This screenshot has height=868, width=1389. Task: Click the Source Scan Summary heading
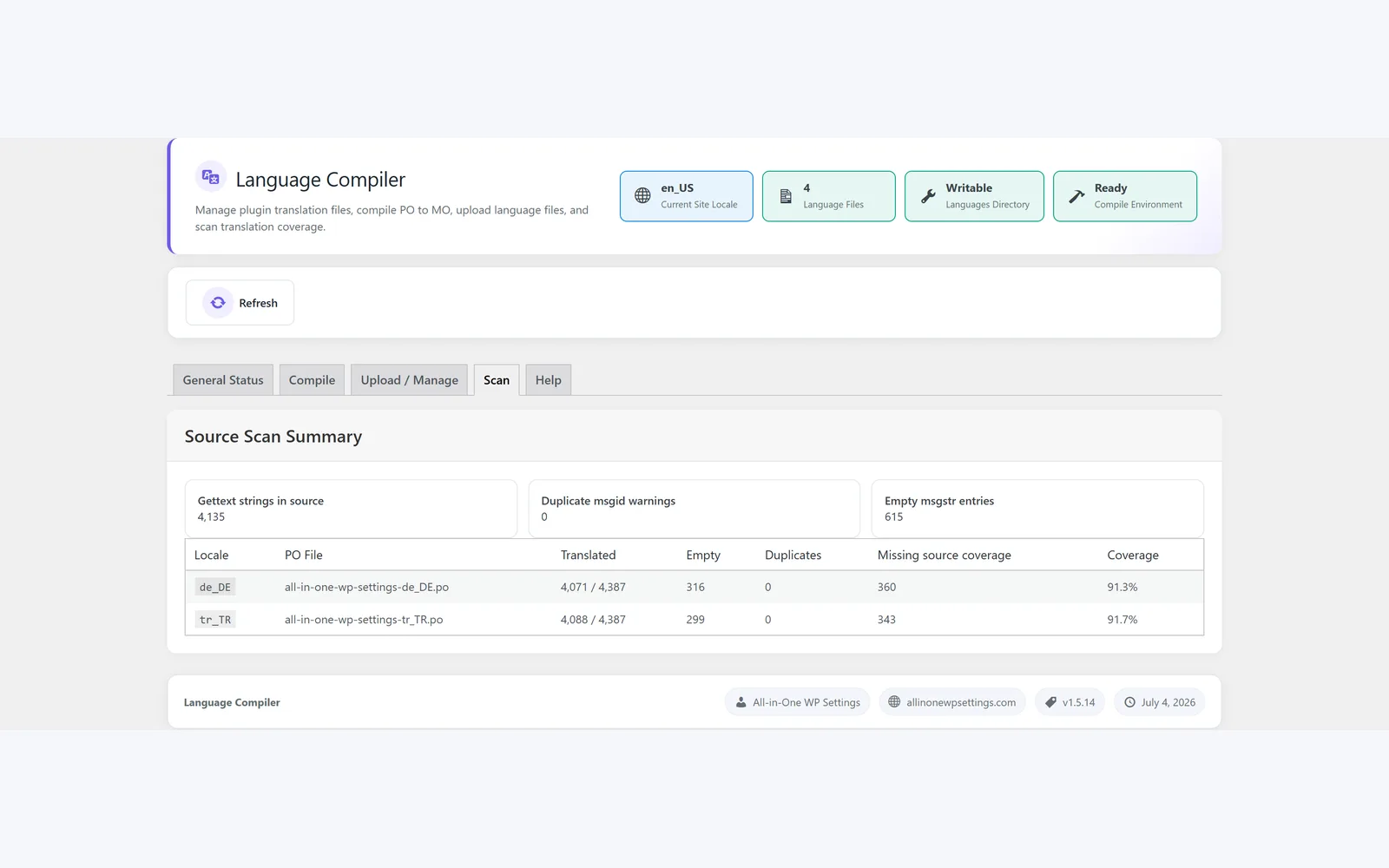tap(273, 437)
